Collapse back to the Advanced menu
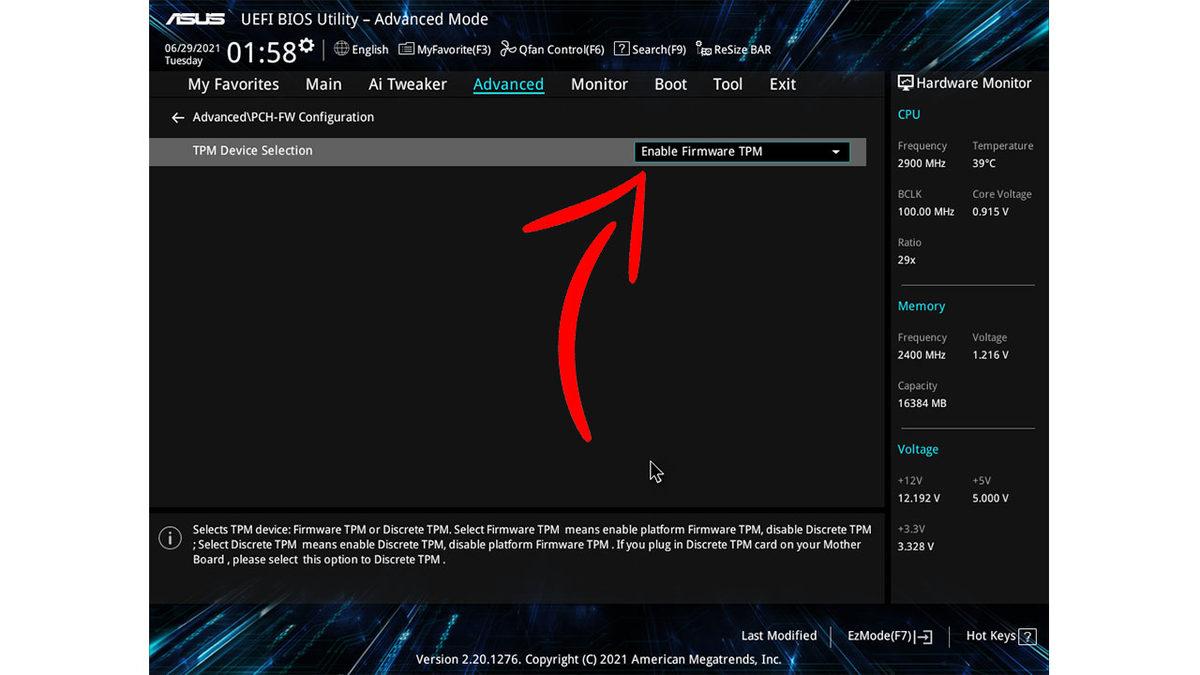1200x675 pixels. pyautogui.click(x=177, y=117)
